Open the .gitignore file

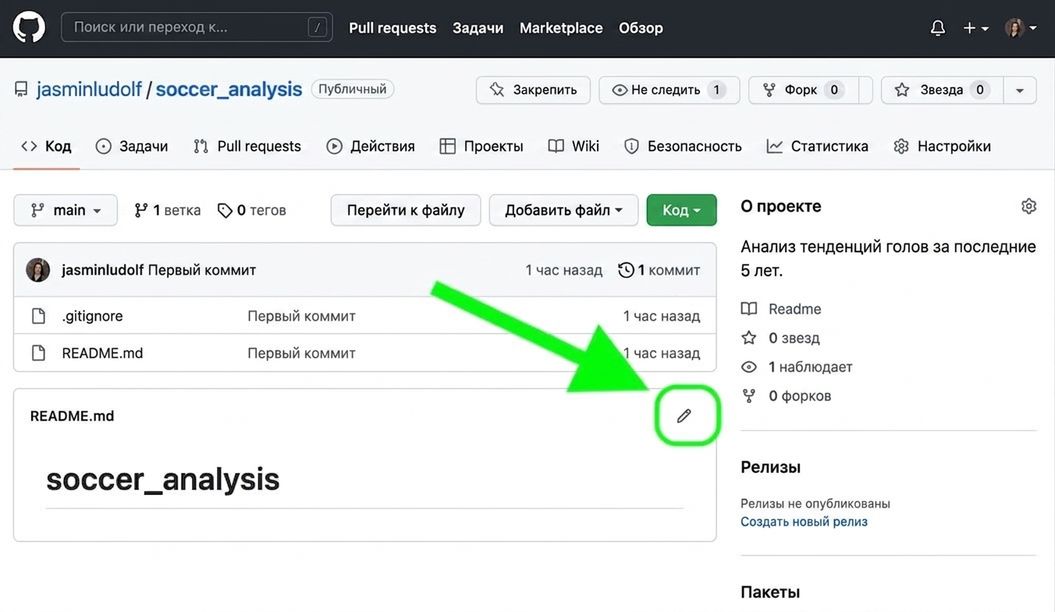pyautogui.click(x=92, y=316)
